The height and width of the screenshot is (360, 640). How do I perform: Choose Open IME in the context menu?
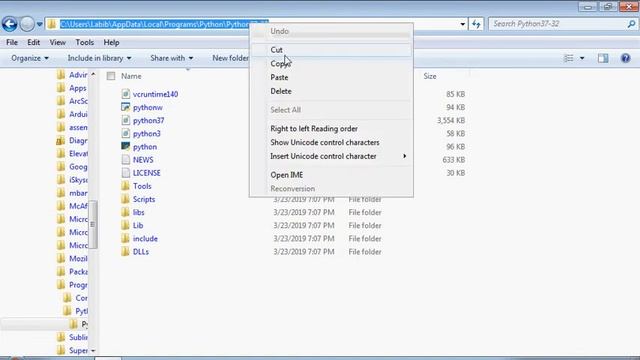[x=331, y=175]
